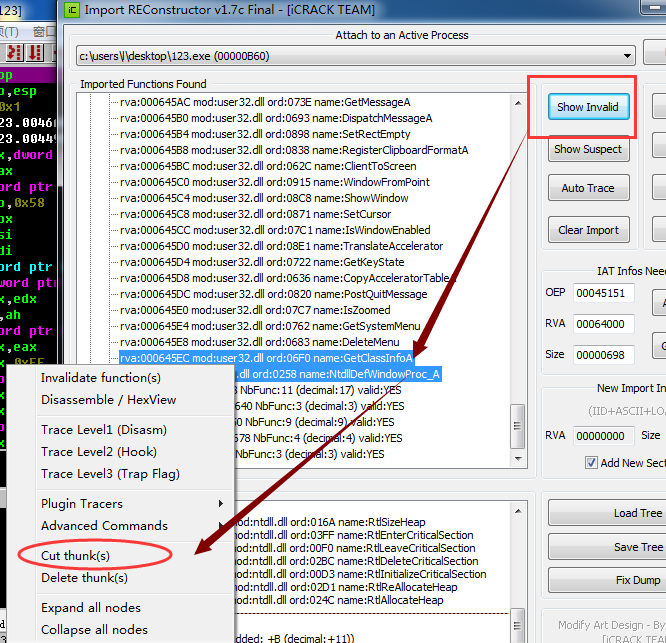The image size is (666, 643).
Task: Click log line RtlLeaveCriticalSection
Action: tap(355, 548)
